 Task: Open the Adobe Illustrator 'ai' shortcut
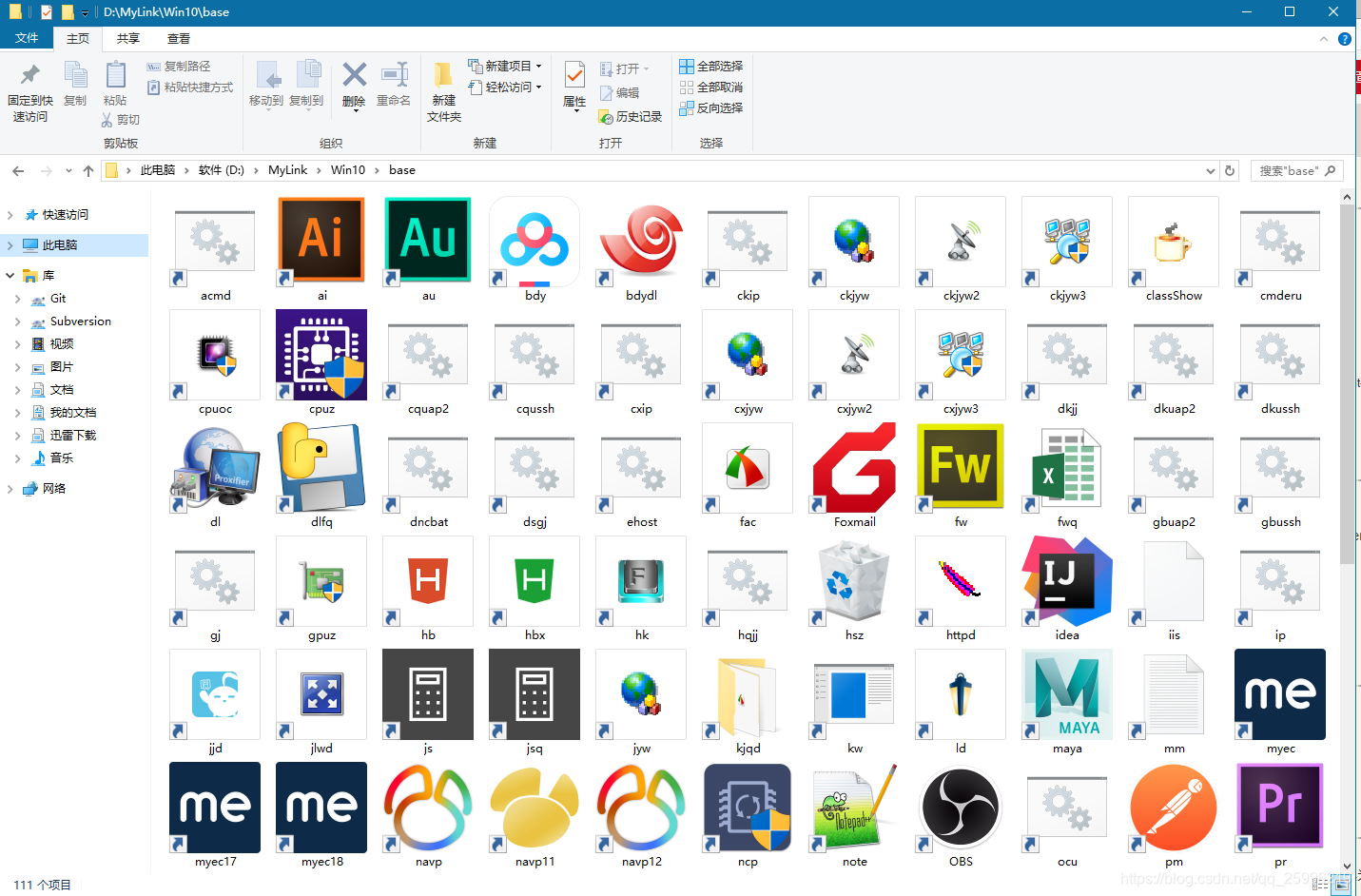[321, 242]
